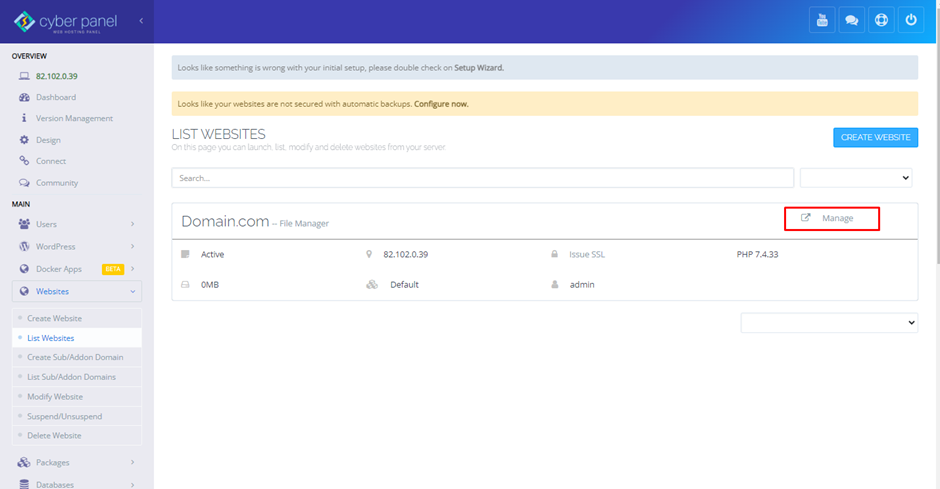Click the CyberPanel logo
940x489 pixels.
(x=65, y=22)
